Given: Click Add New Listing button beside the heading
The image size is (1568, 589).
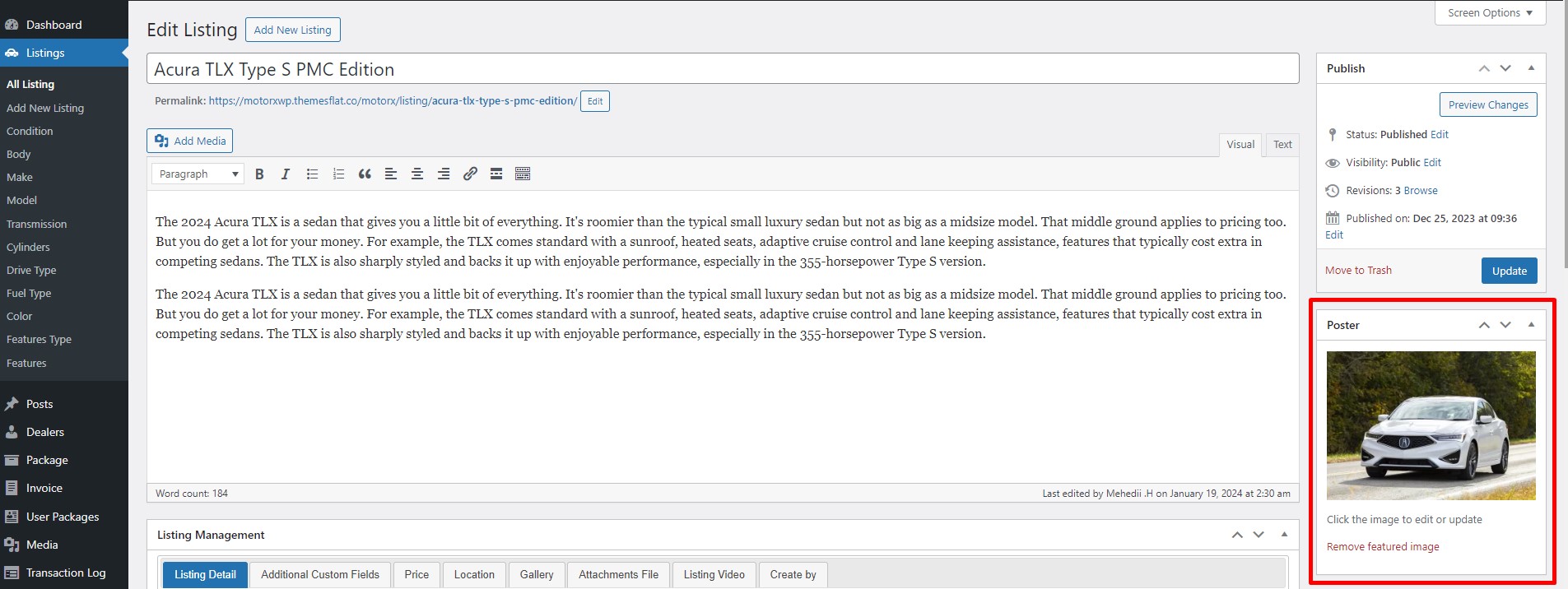Looking at the screenshot, I should click(x=293, y=30).
